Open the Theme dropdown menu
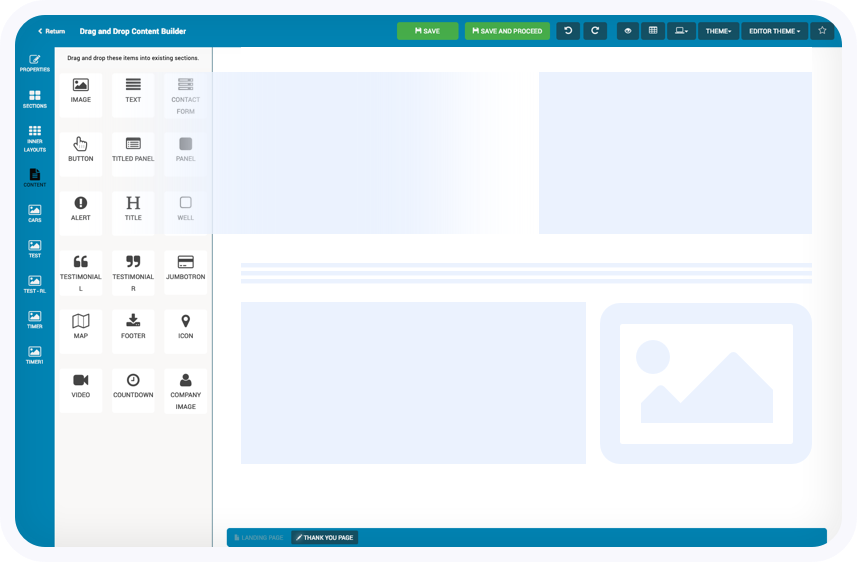 tap(718, 31)
